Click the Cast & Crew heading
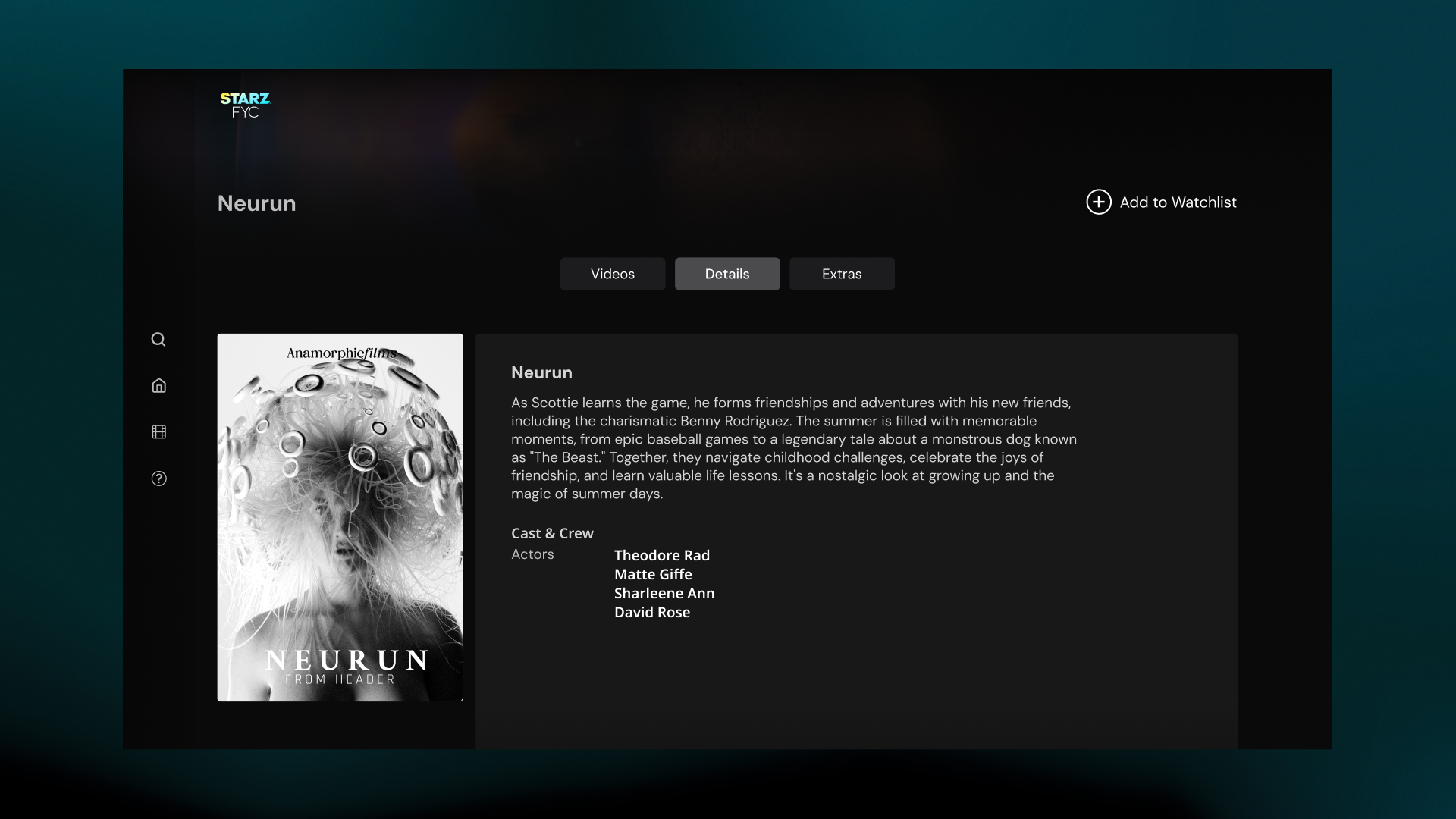 pos(552,533)
